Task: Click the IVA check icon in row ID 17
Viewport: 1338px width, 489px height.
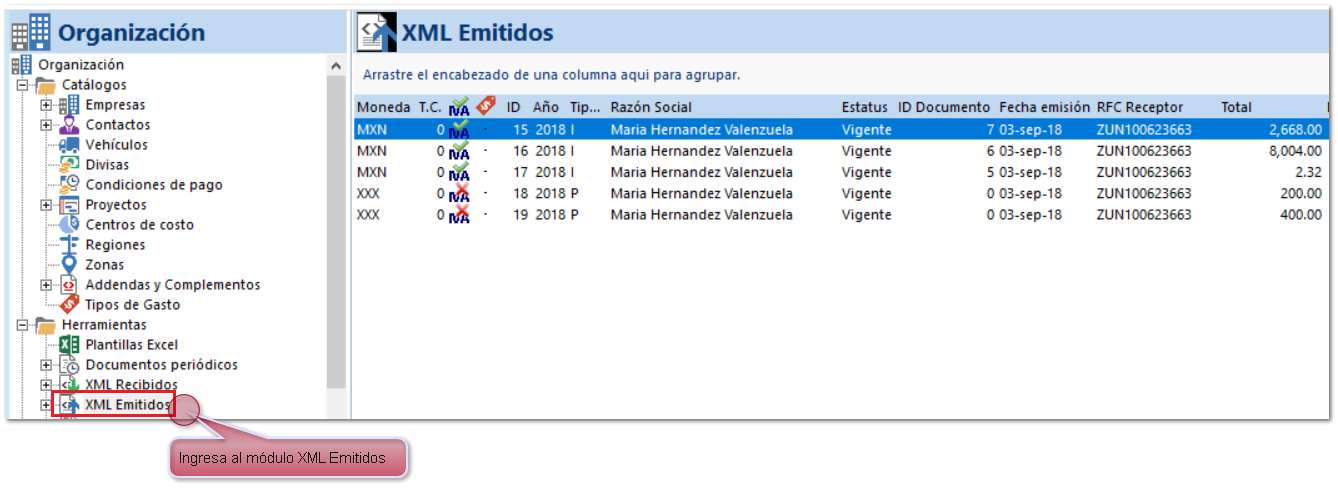Action: (459, 172)
